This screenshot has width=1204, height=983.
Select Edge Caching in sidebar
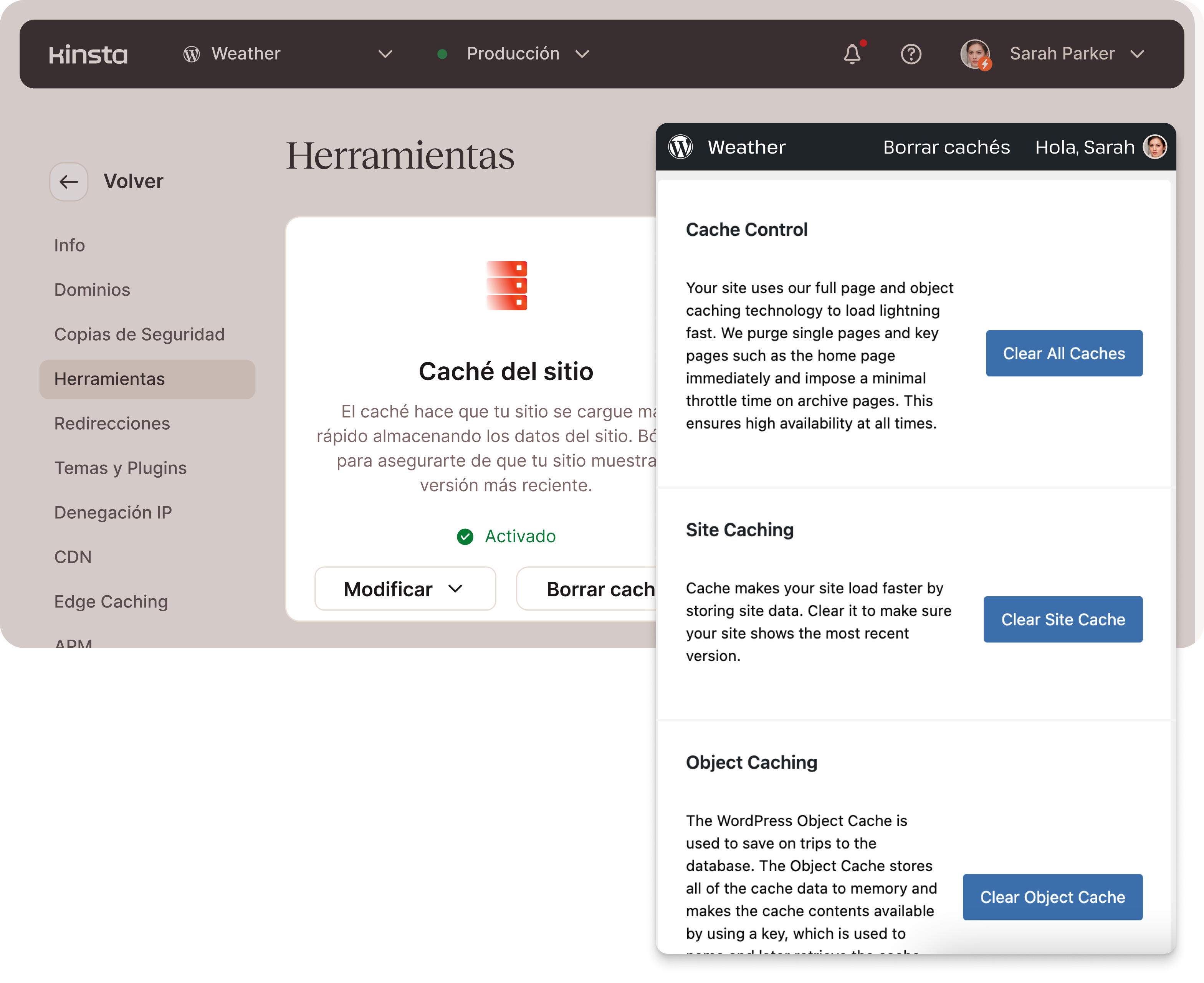(111, 601)
